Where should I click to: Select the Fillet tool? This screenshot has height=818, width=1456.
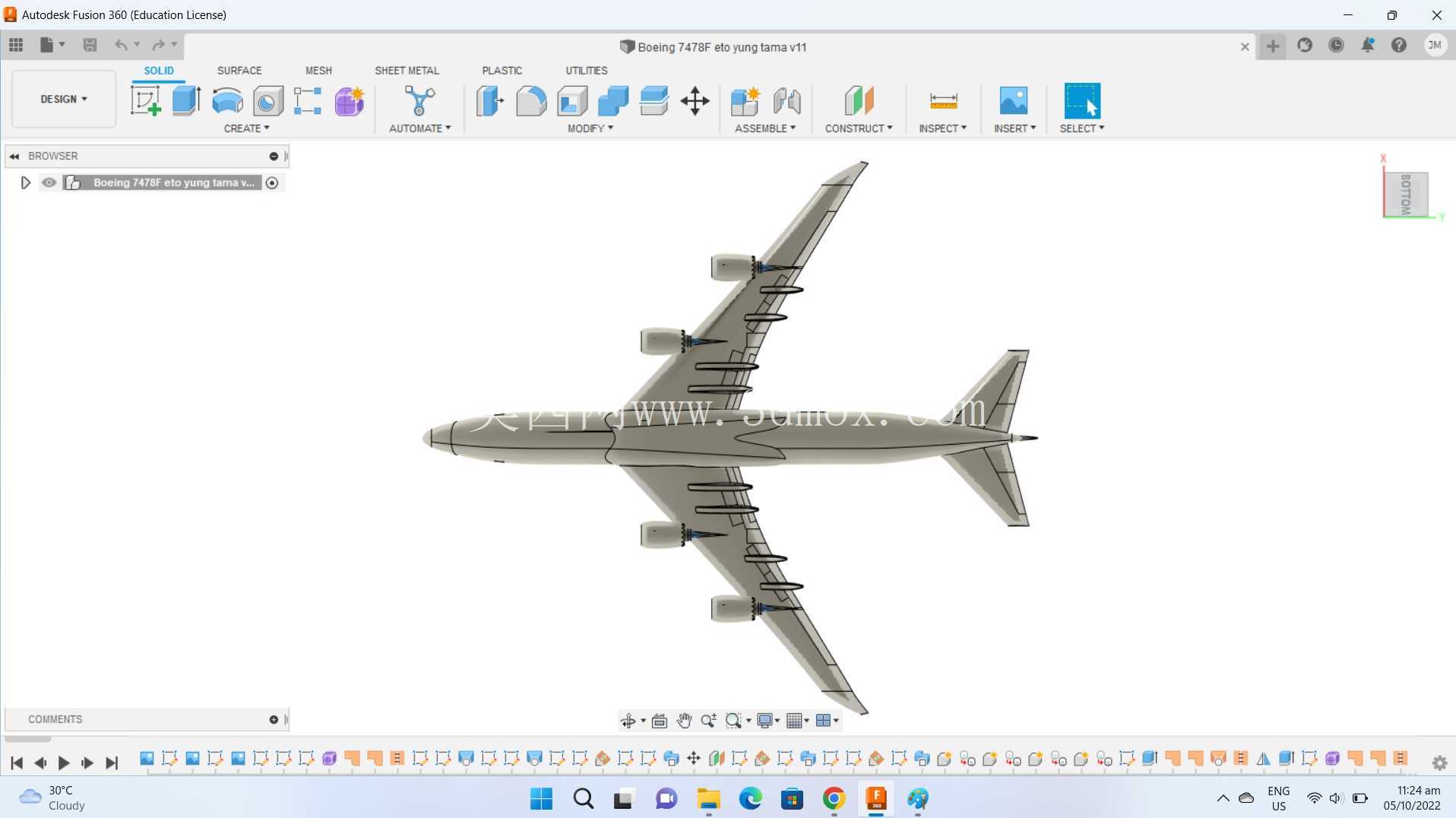click(531, 100)
